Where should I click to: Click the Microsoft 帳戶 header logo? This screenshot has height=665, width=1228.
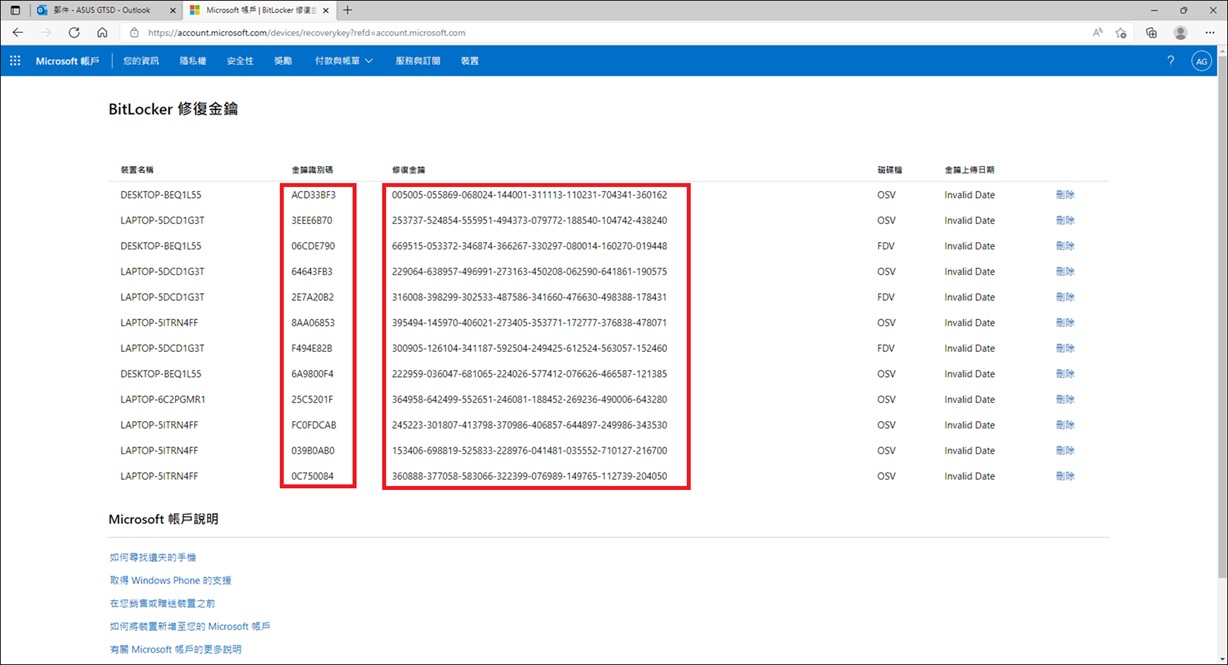(x=68, y=61)
